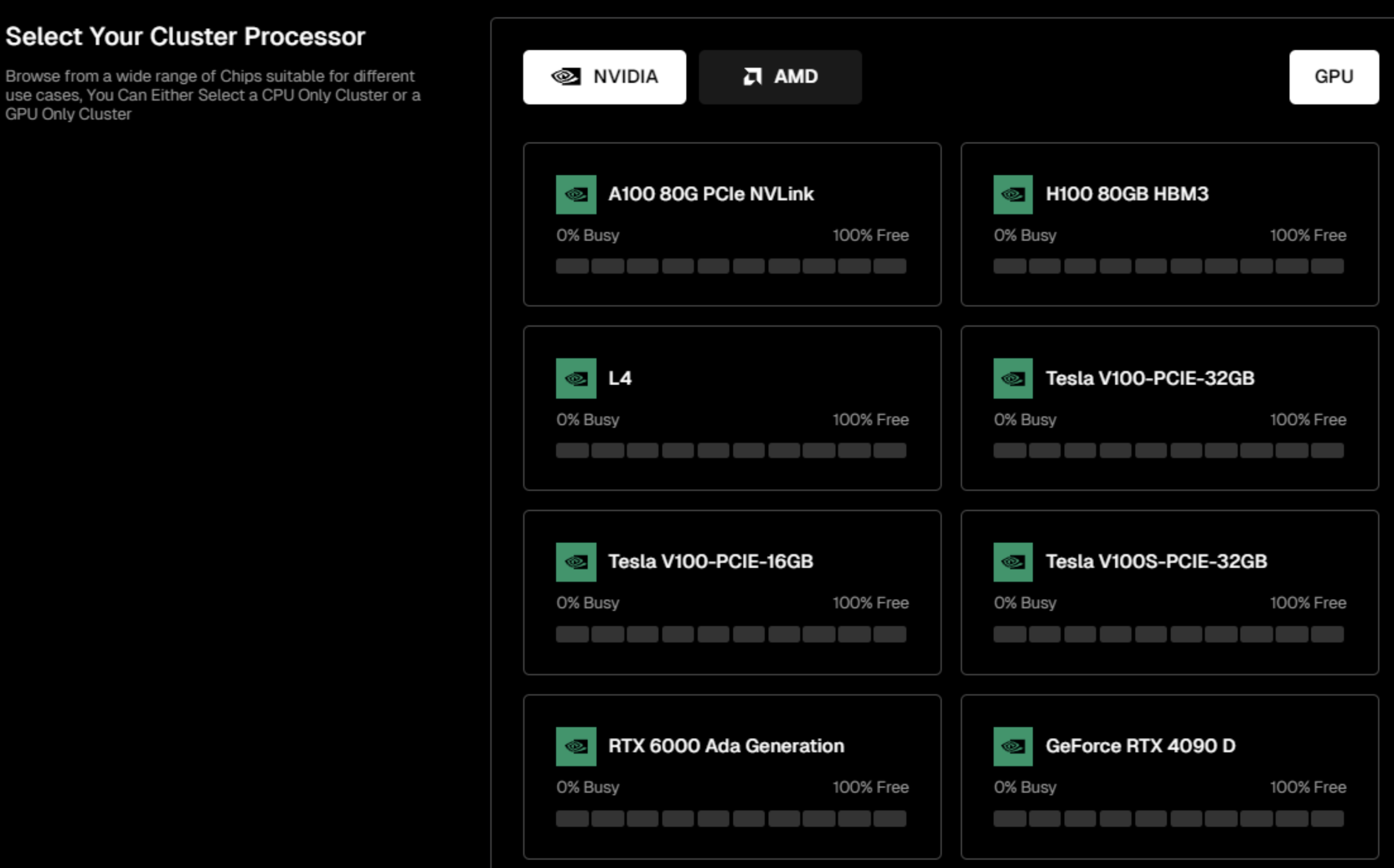Select the NVIDIA vendor tab

point(604,77)
